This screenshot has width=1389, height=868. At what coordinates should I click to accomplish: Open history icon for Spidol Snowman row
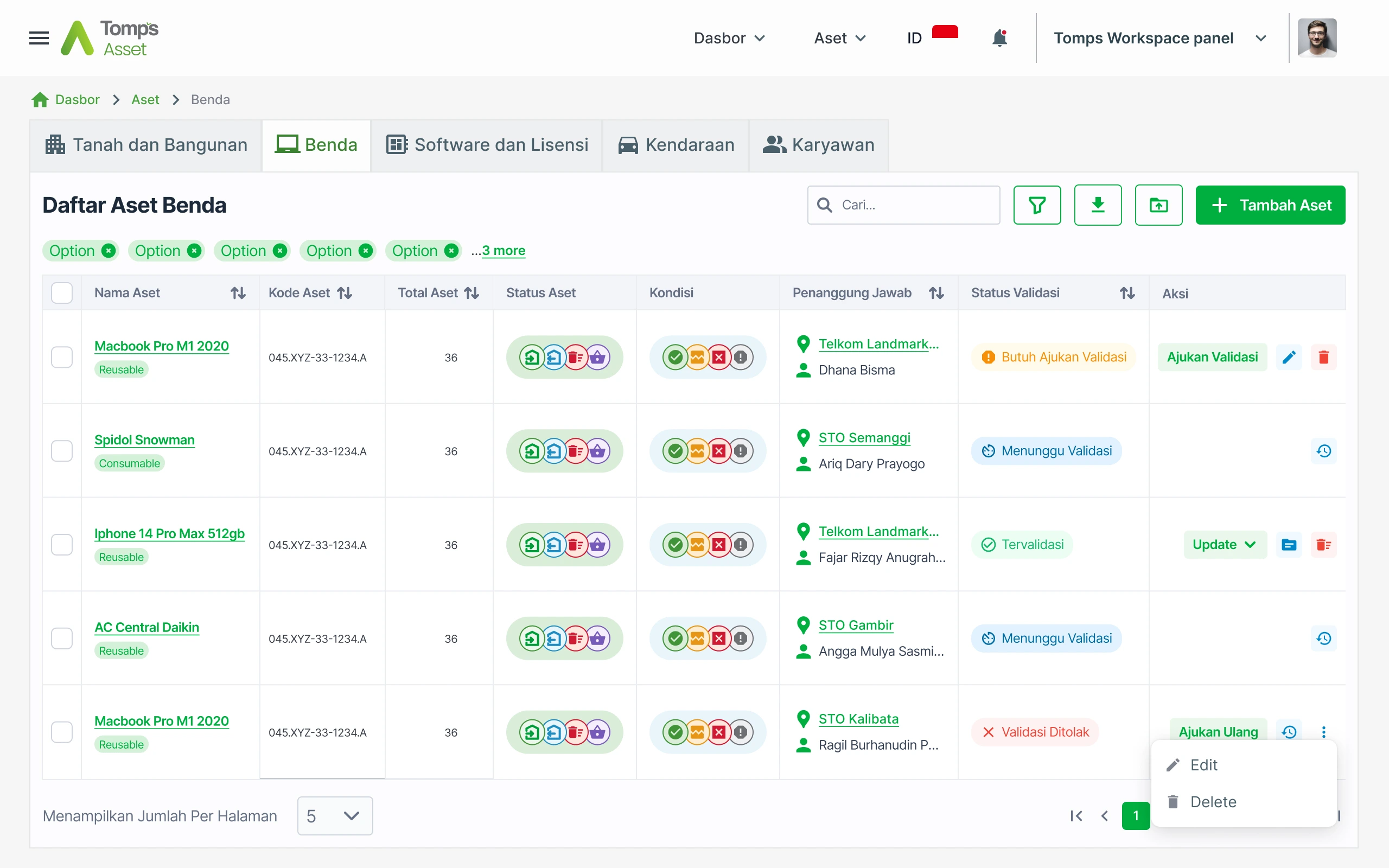(x=1323, y=451)
